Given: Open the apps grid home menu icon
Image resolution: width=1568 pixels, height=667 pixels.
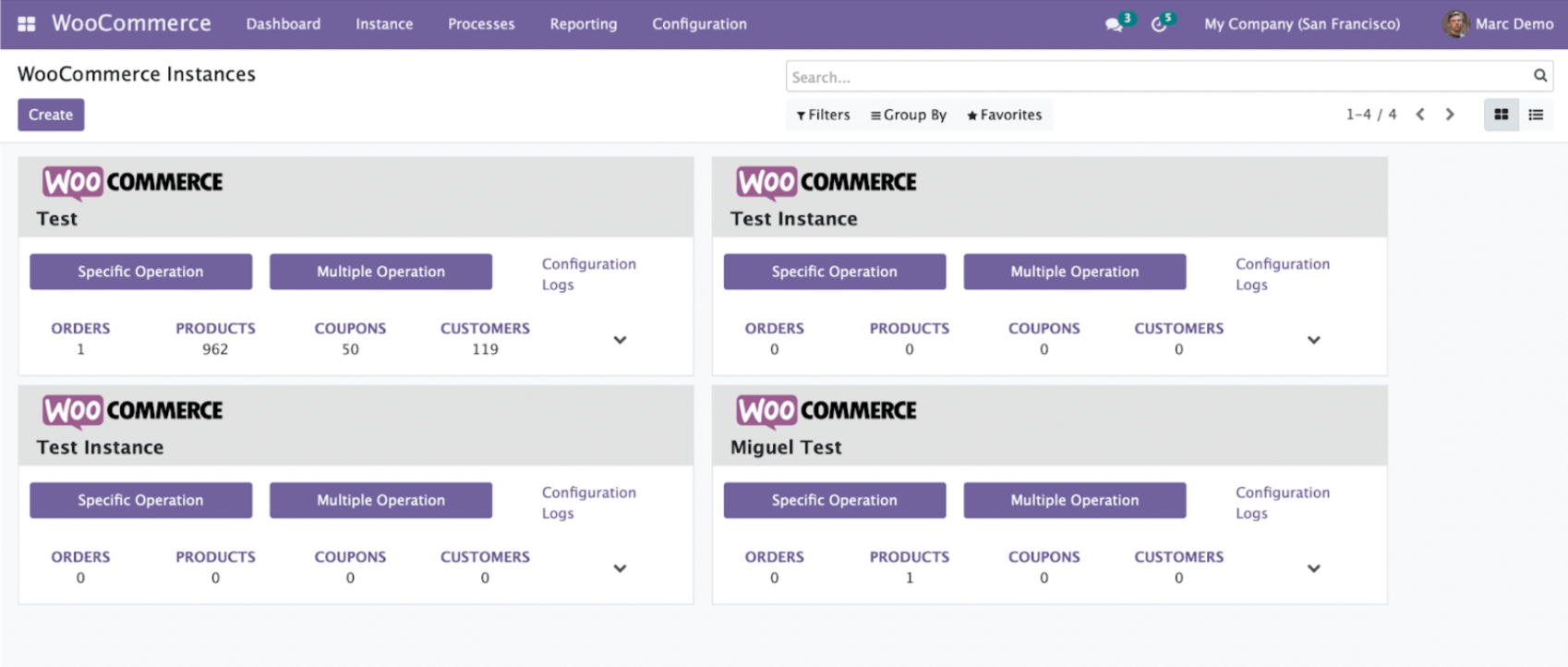Looking at the screenshot, I should tap(27, 24).
